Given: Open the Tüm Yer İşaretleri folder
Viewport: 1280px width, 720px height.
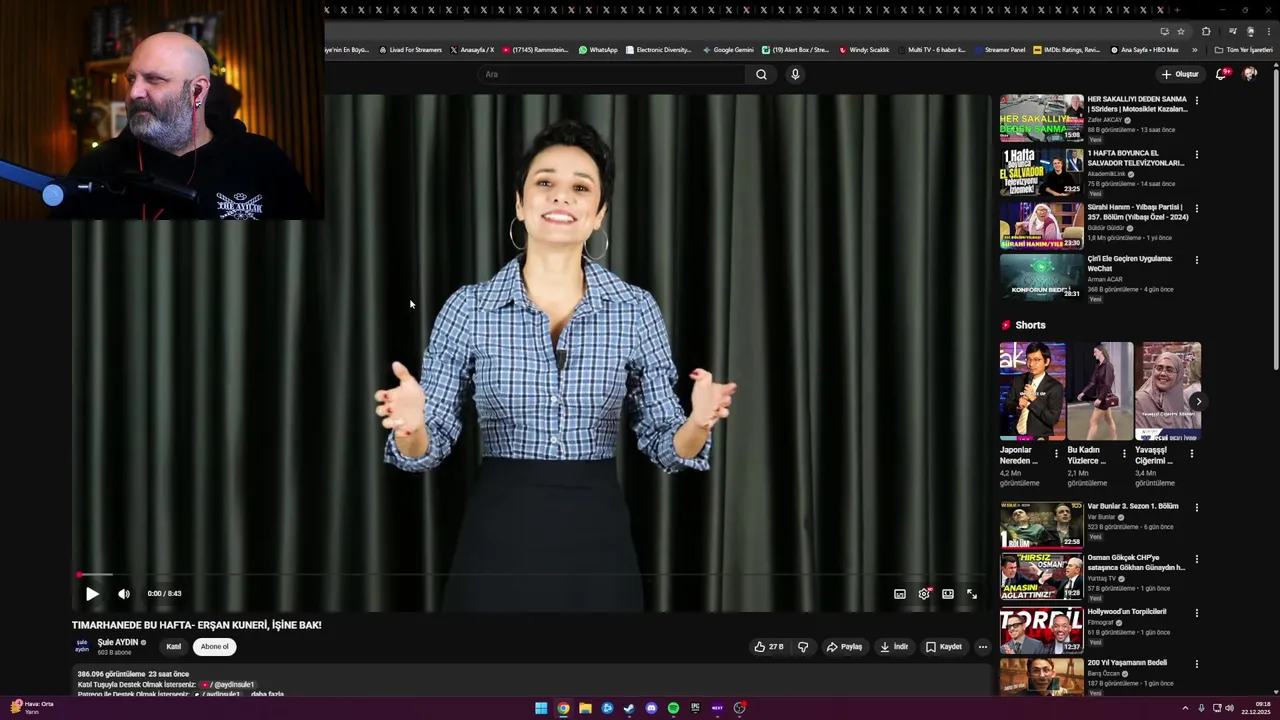Looking at the screenshot, I should point(1243,50).
